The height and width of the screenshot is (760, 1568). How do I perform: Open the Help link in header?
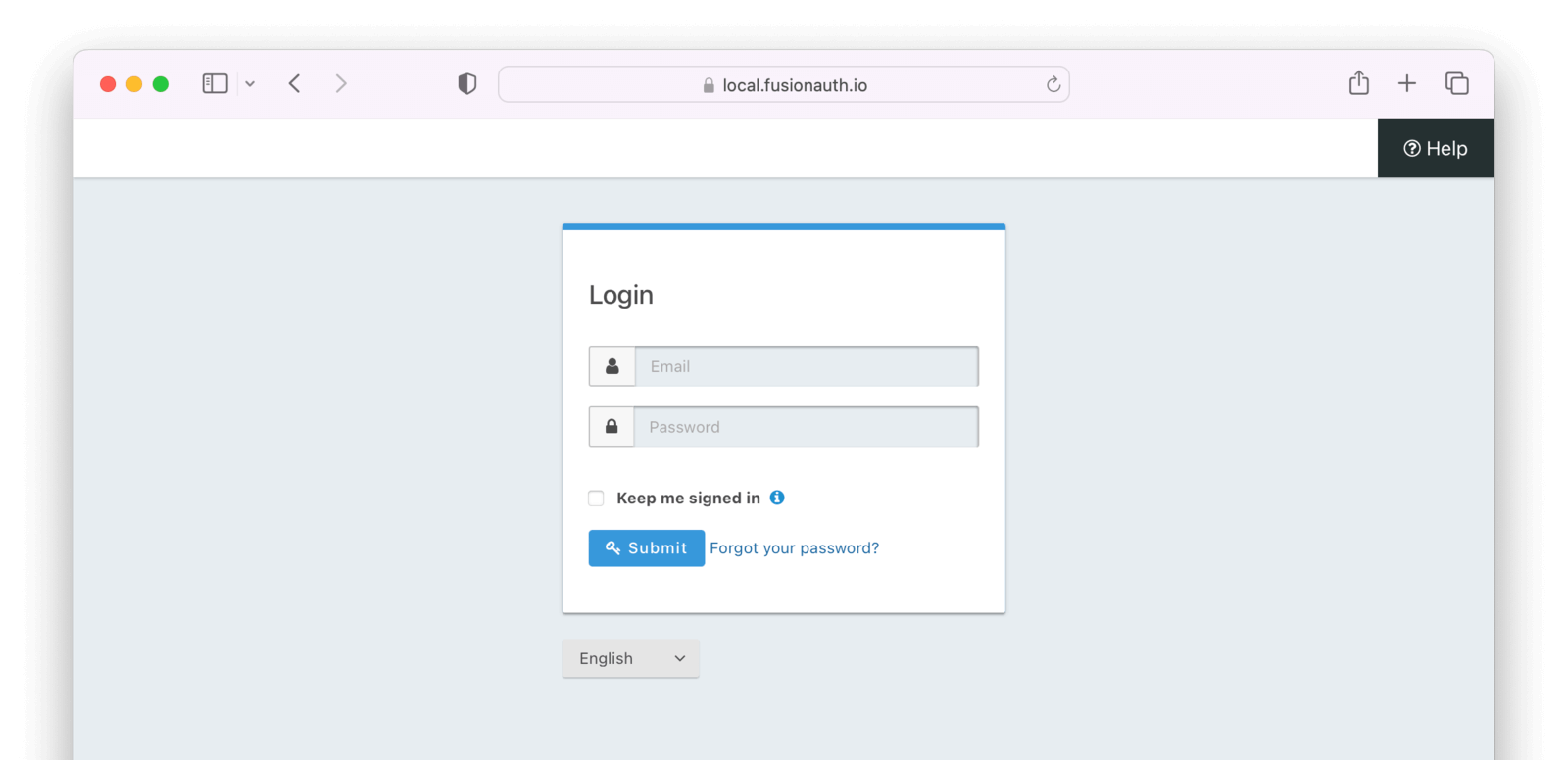(1436, 149)
